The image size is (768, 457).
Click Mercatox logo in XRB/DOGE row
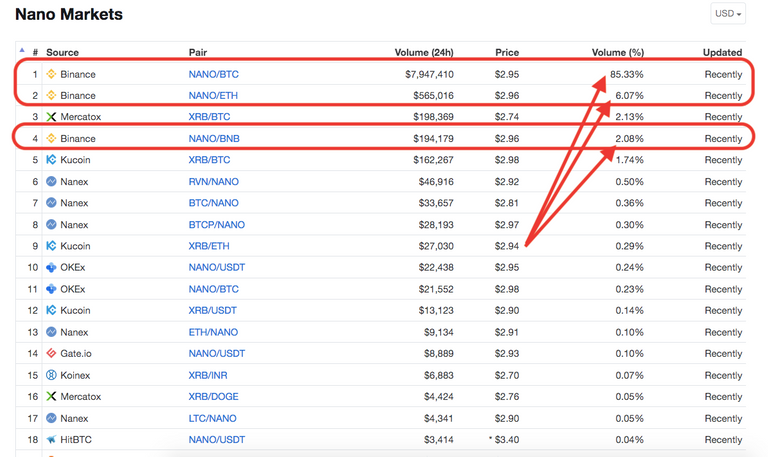[x=51, y=396]
